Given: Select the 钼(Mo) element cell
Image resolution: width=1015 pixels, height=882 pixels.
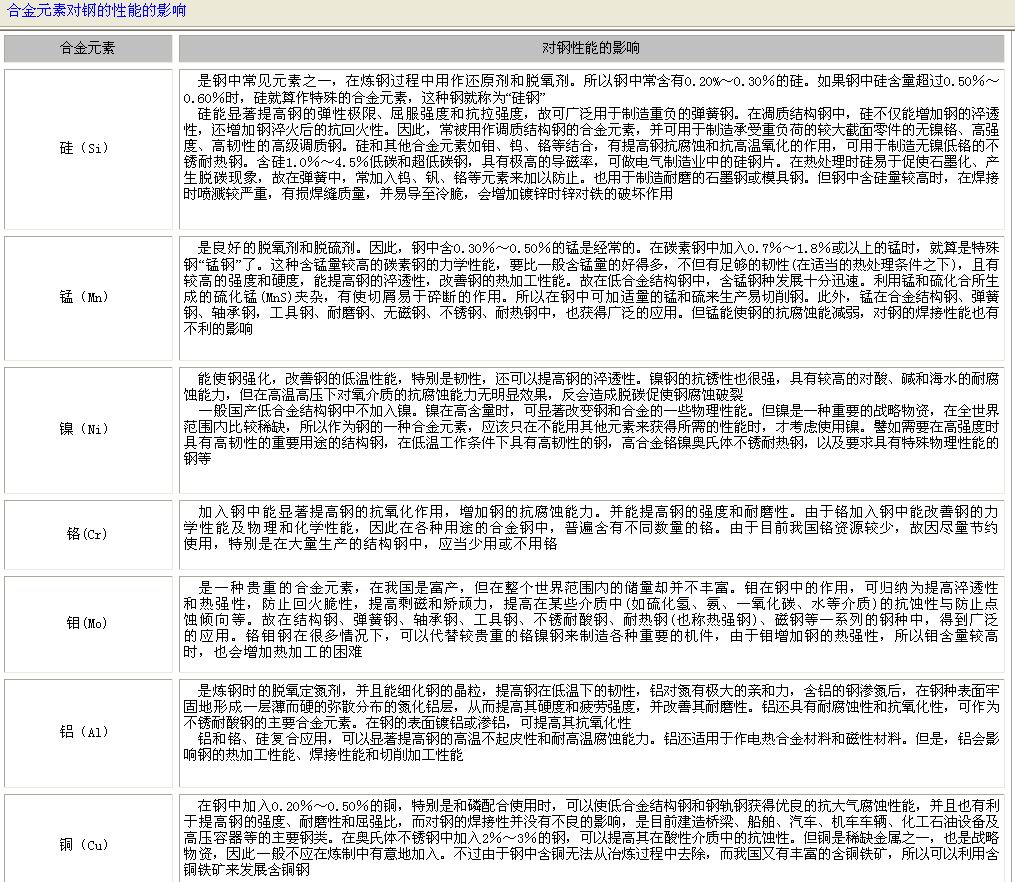Looking at the screenshot, I should click(88, 624).
